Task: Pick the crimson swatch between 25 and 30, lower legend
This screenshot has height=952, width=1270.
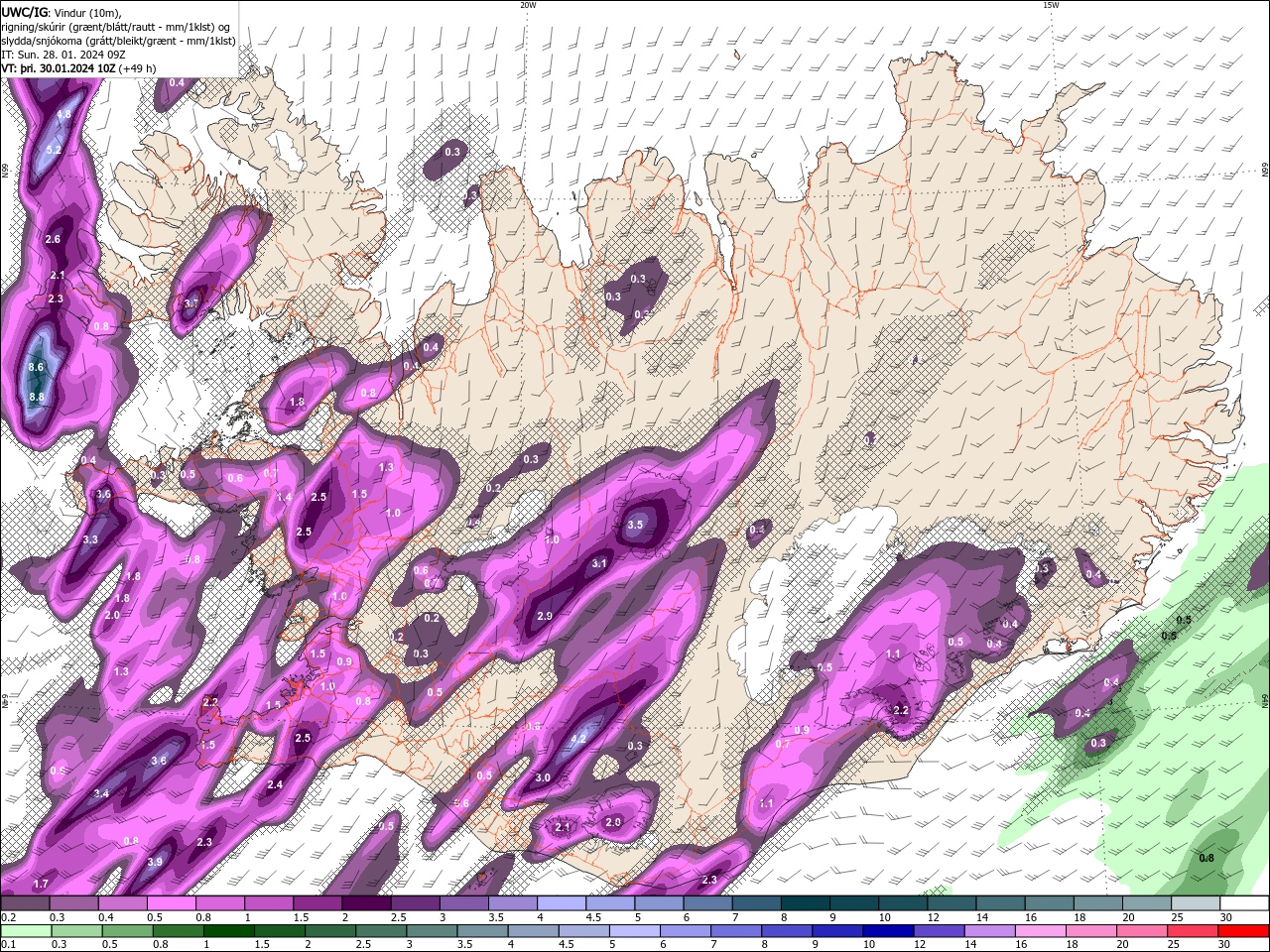Action: click(1193, 931)
